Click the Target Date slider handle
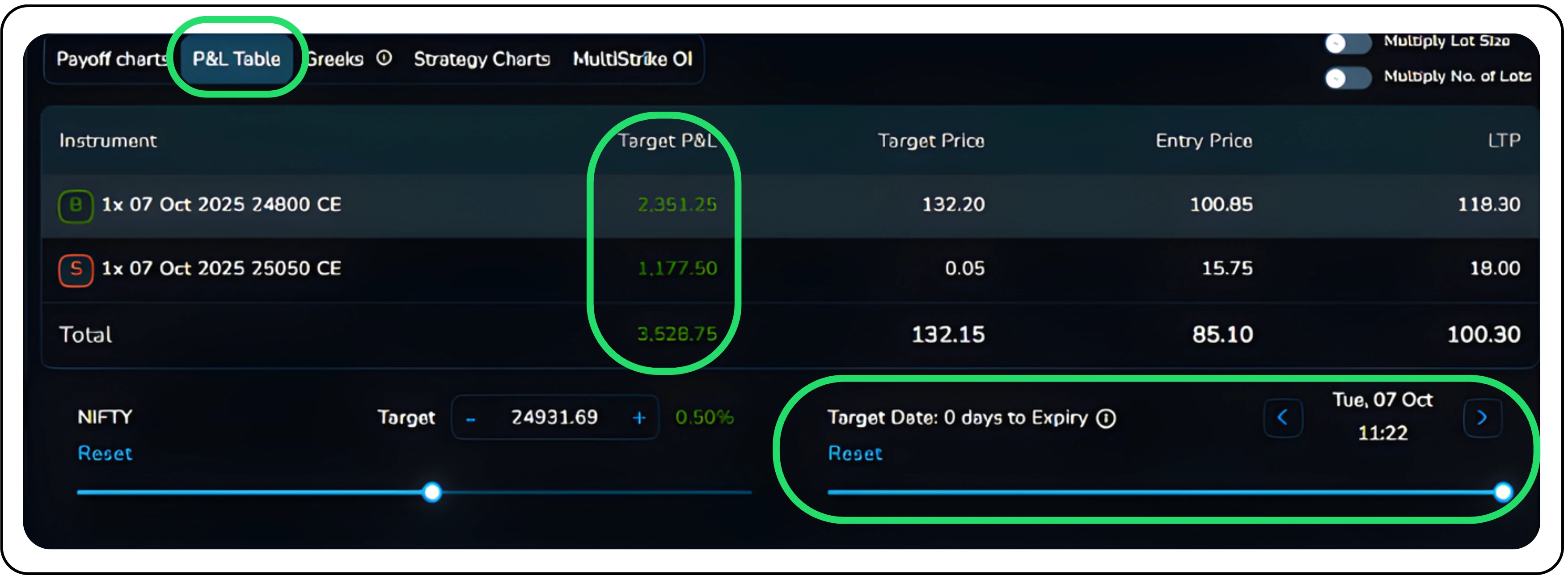 [1503, 492]
